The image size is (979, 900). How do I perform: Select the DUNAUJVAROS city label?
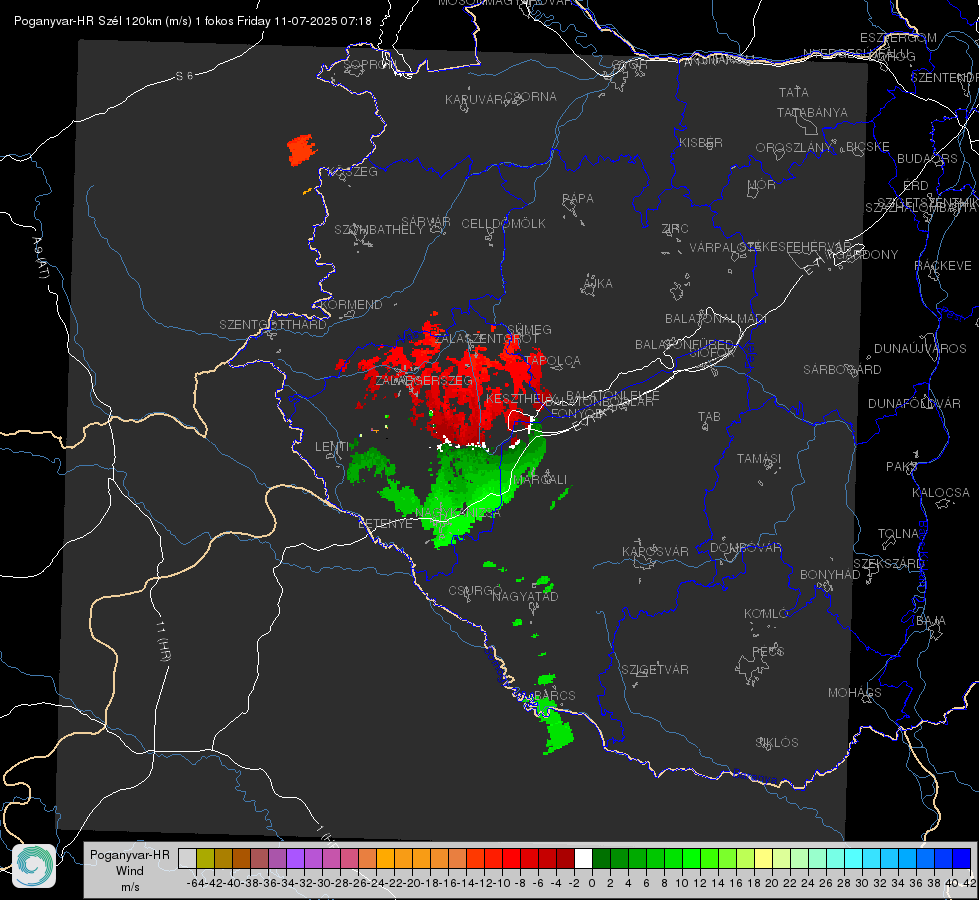[920, 348]
